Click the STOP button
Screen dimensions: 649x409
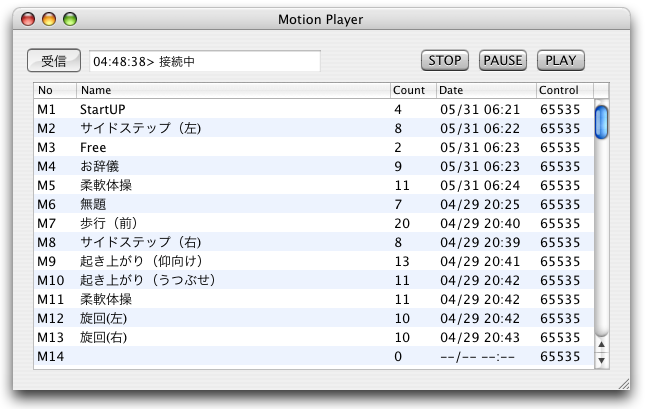[x=445, y=60]
